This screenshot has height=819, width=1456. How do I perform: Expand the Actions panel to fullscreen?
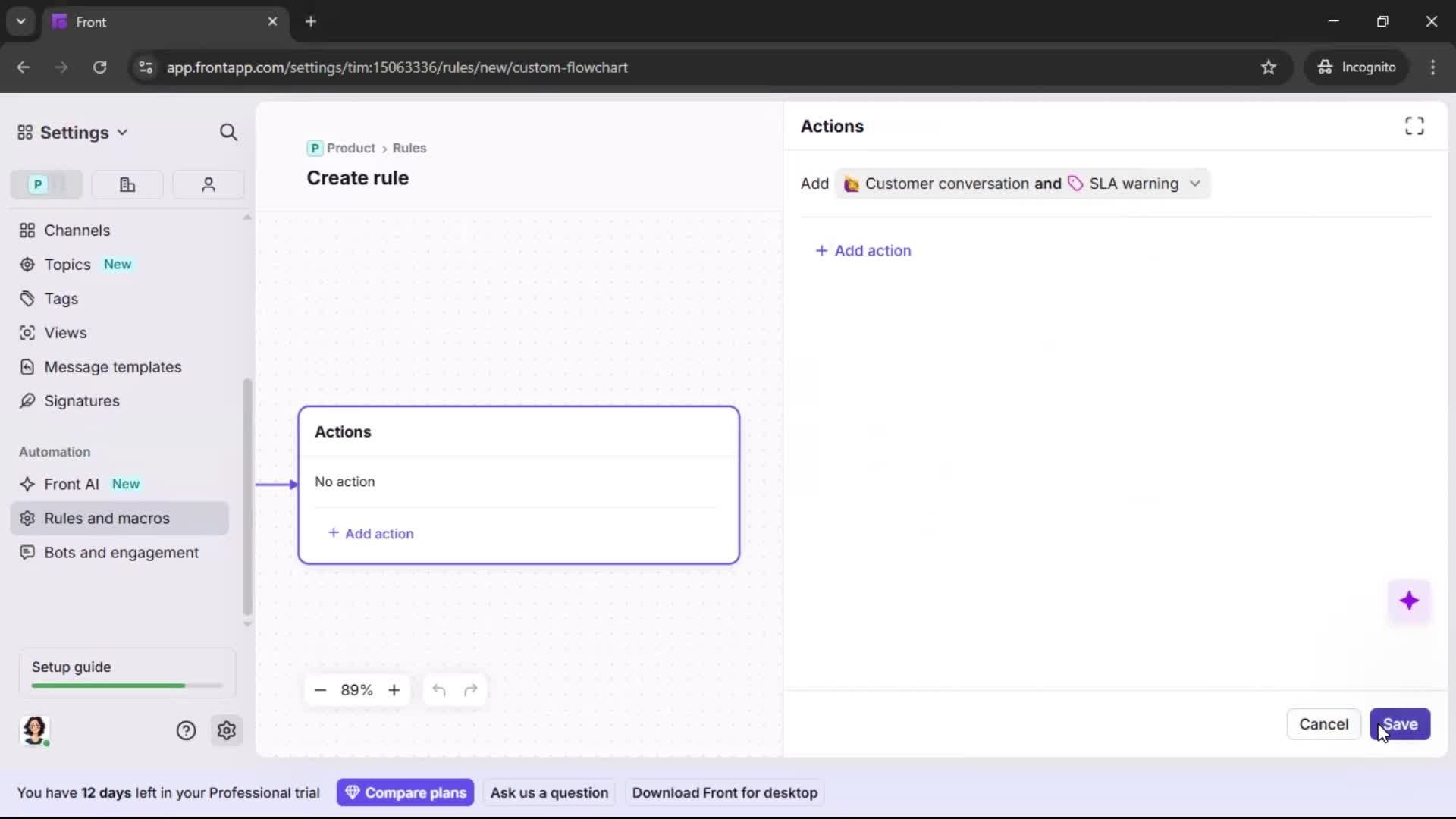[x=1414, y=126]
